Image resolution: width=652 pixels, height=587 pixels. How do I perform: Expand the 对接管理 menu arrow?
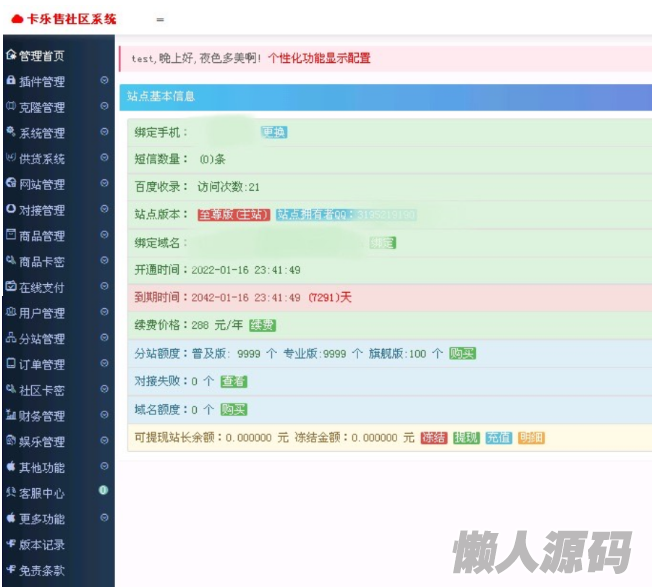[x=104, y=209]
